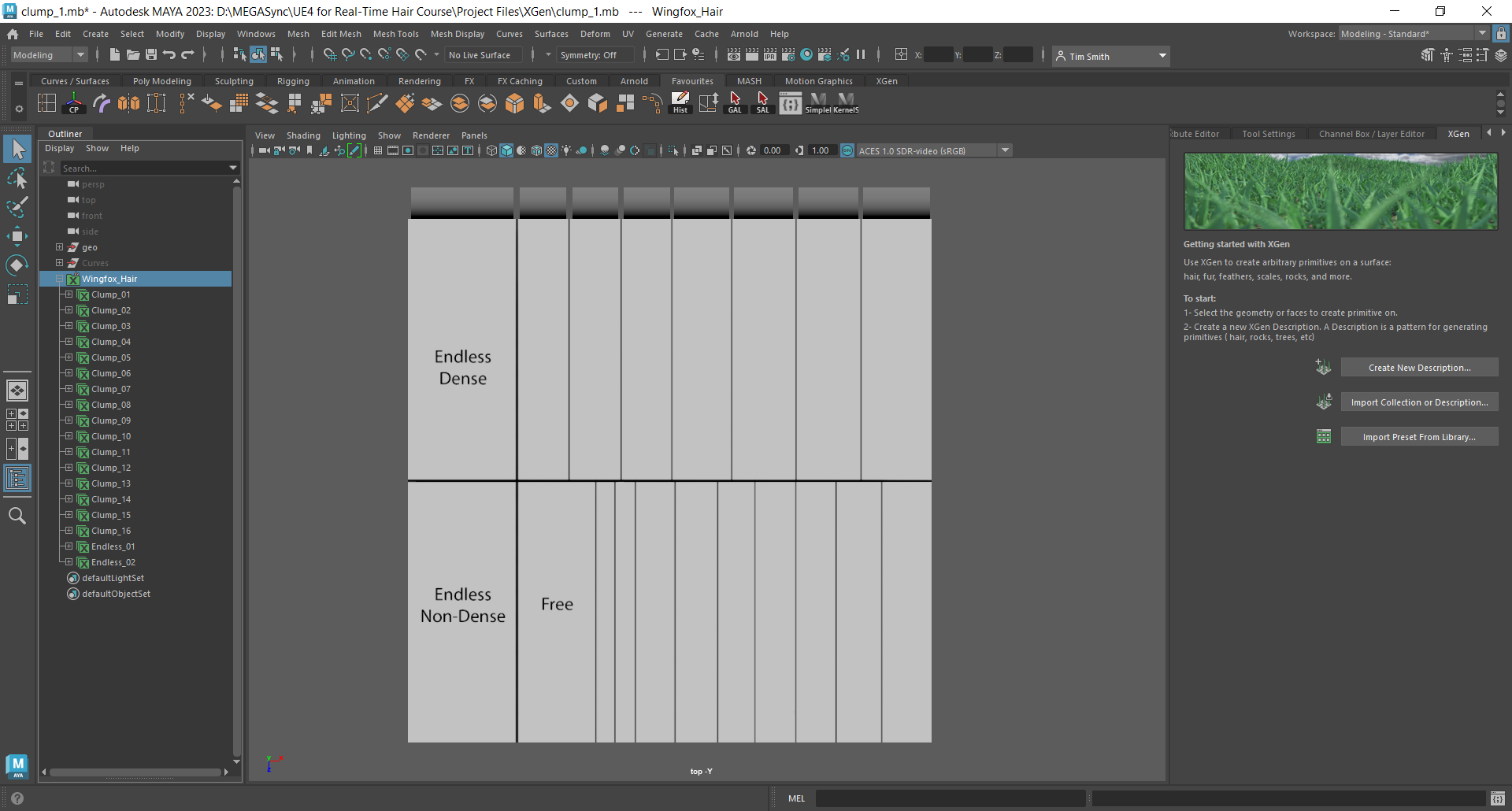Toggle snap to grids icon
The image size is (1512, 811).
pos(329,54)
